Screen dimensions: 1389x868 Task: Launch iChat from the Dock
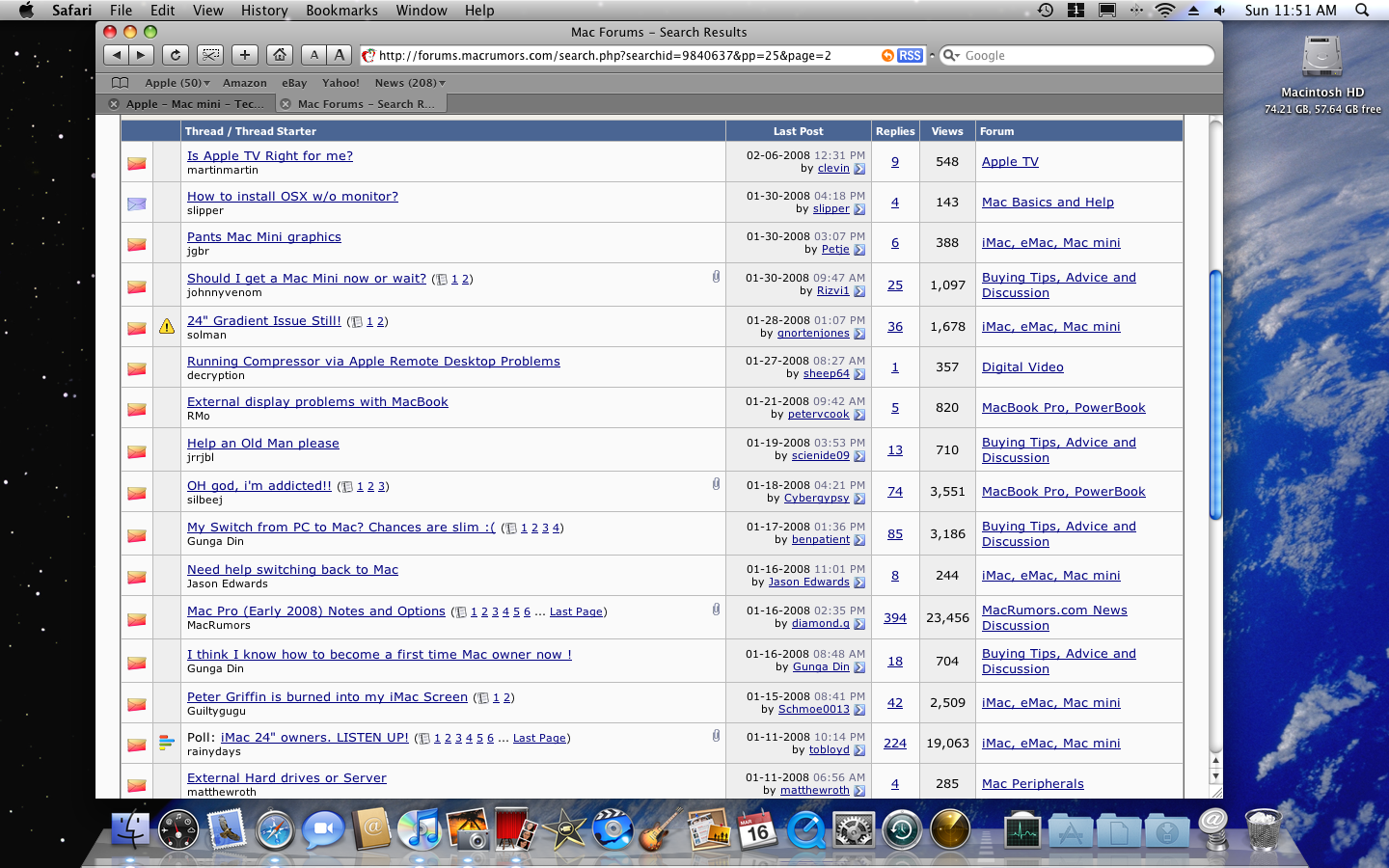[x=323, y=827]
